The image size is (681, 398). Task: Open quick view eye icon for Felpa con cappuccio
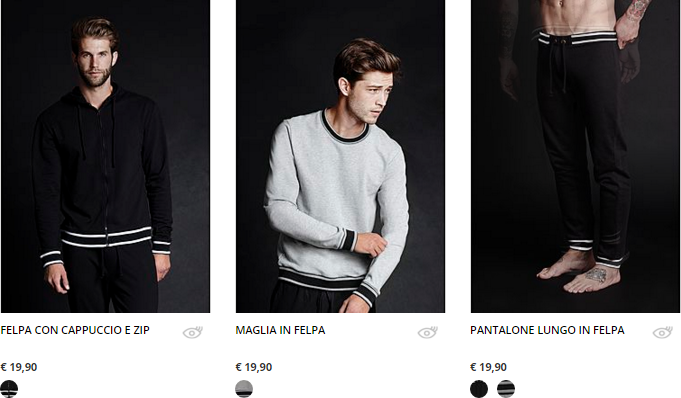pos(192,332)
